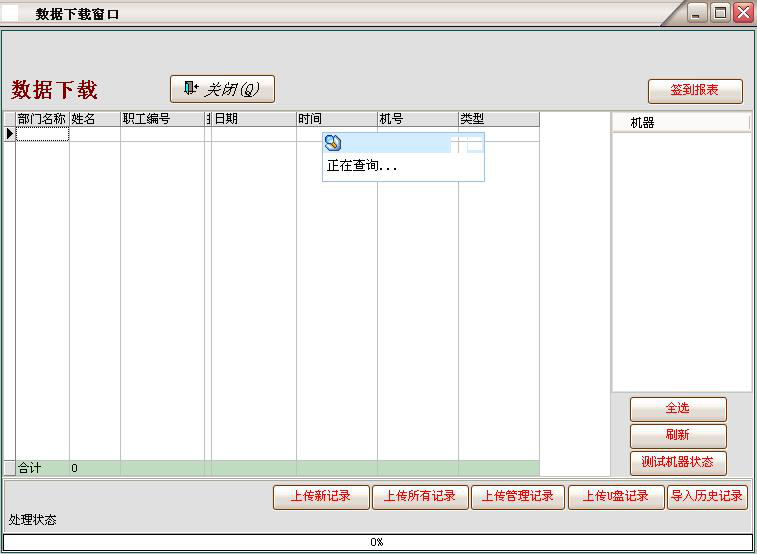757x554 pixels.
Task: Click the first empty 部门名称 cell
Action: pyautogui.click(x=42, y=134)
